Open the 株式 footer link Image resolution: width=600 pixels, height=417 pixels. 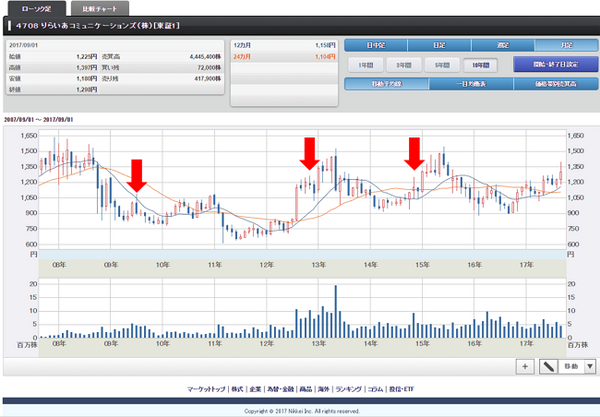(x=237, y=389)
